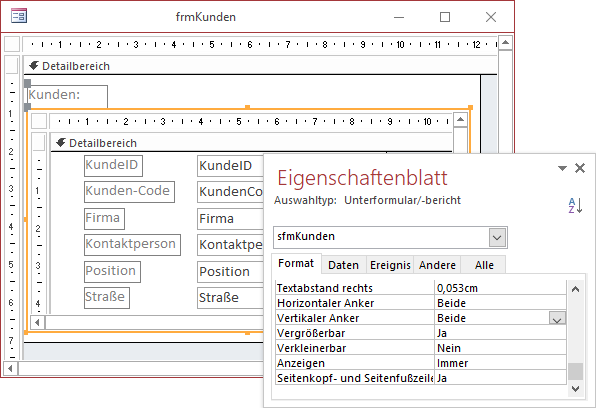Select the Straße text box
The height and width of the screenshot is (408, 596).
click(230, 298)
